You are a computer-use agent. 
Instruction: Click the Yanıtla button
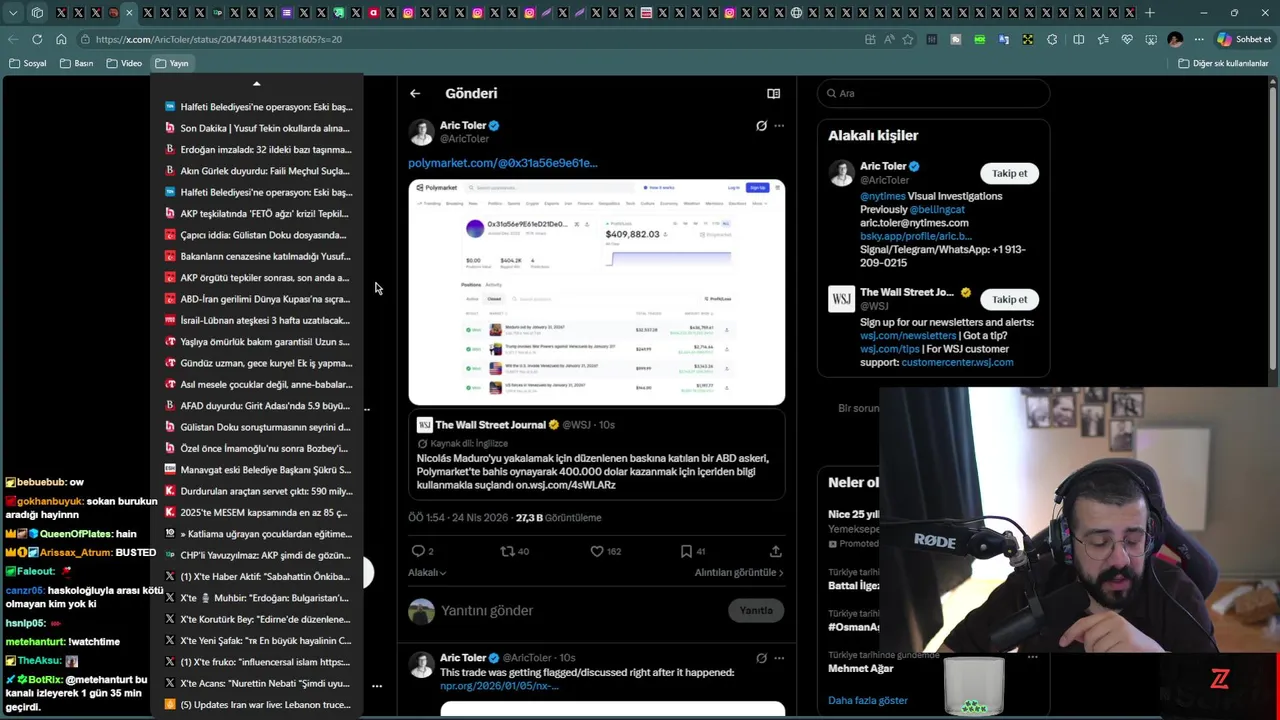click(756, 610)
